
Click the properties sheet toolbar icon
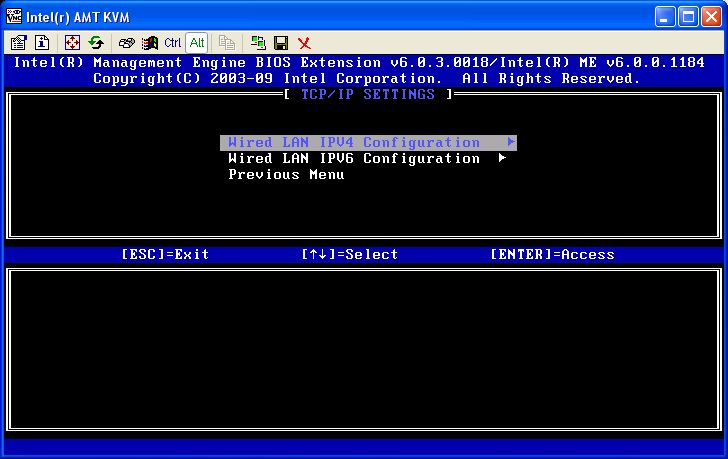click(x=18, y=43)
